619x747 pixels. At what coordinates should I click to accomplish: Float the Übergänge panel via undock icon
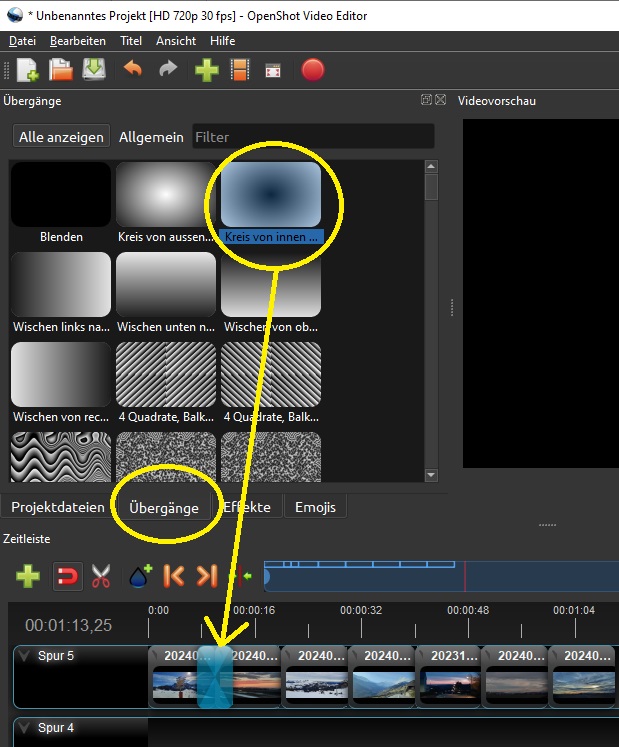427,100
